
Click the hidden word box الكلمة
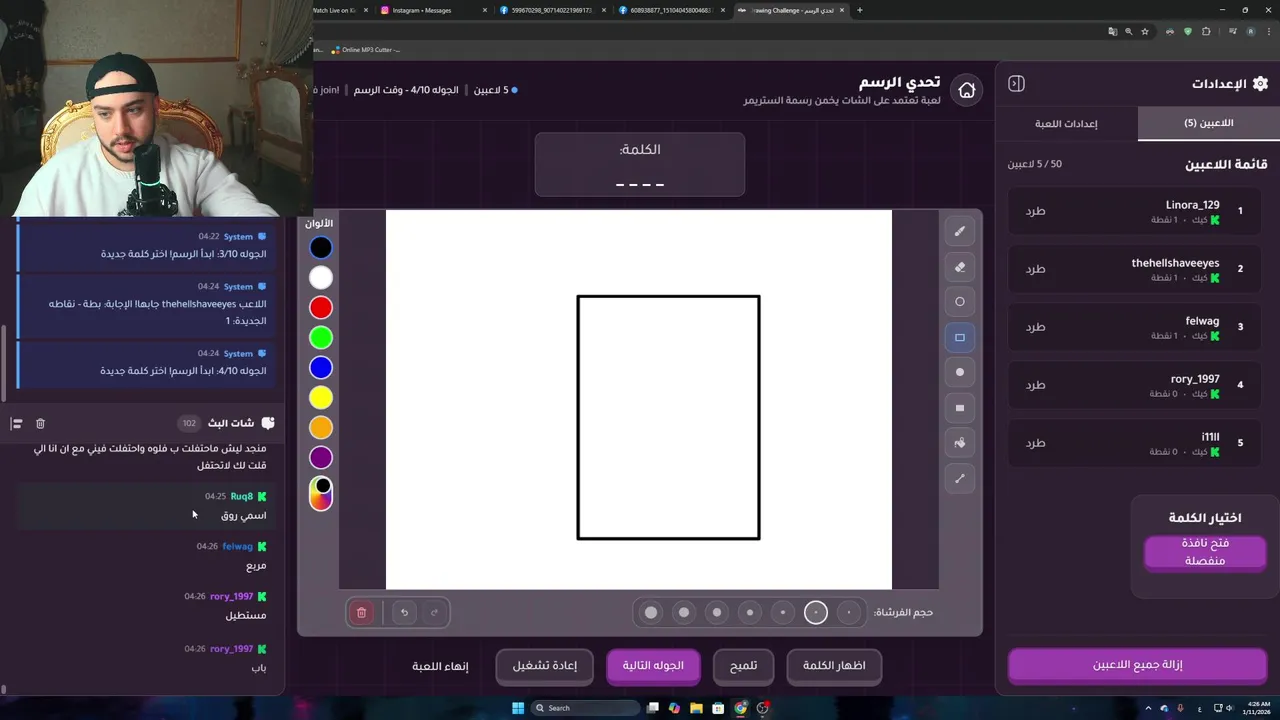[x=640, y=165]
